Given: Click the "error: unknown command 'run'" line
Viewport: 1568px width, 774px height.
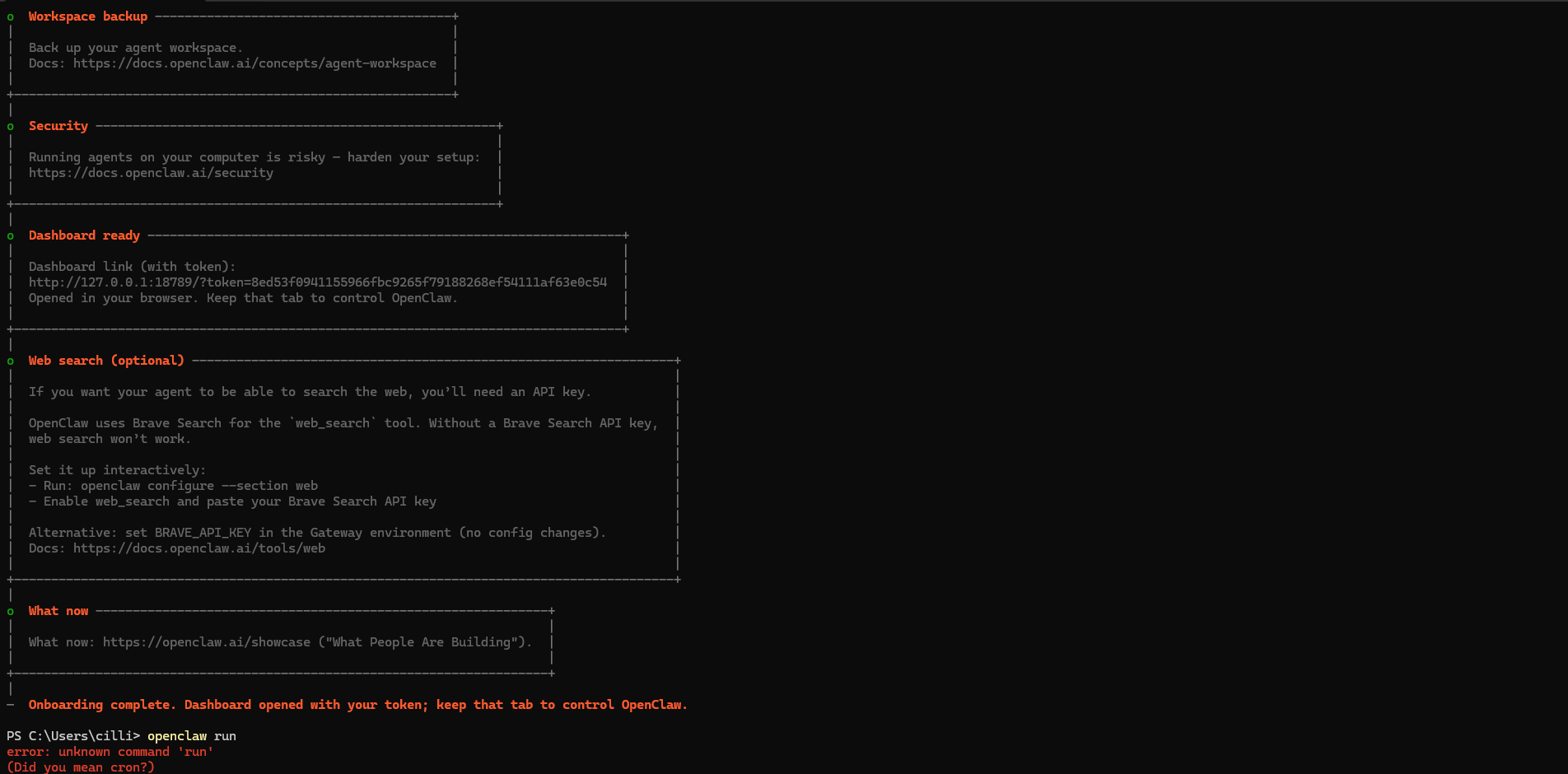Looking at the screenshot, I should (x=110, y=752).
